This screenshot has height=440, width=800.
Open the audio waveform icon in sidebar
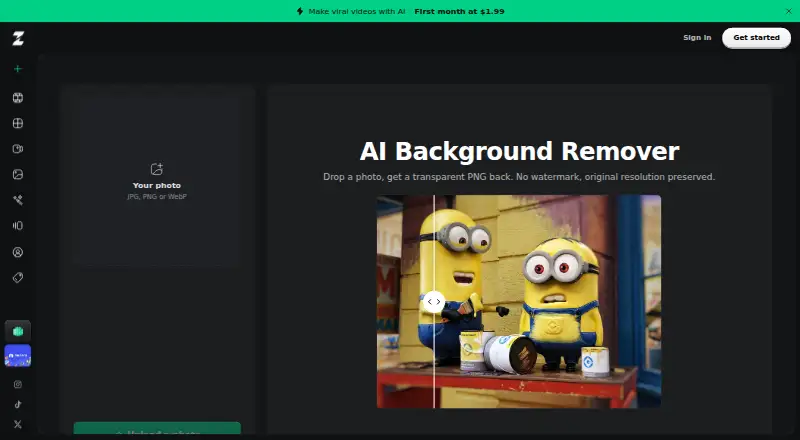point(18,226)
